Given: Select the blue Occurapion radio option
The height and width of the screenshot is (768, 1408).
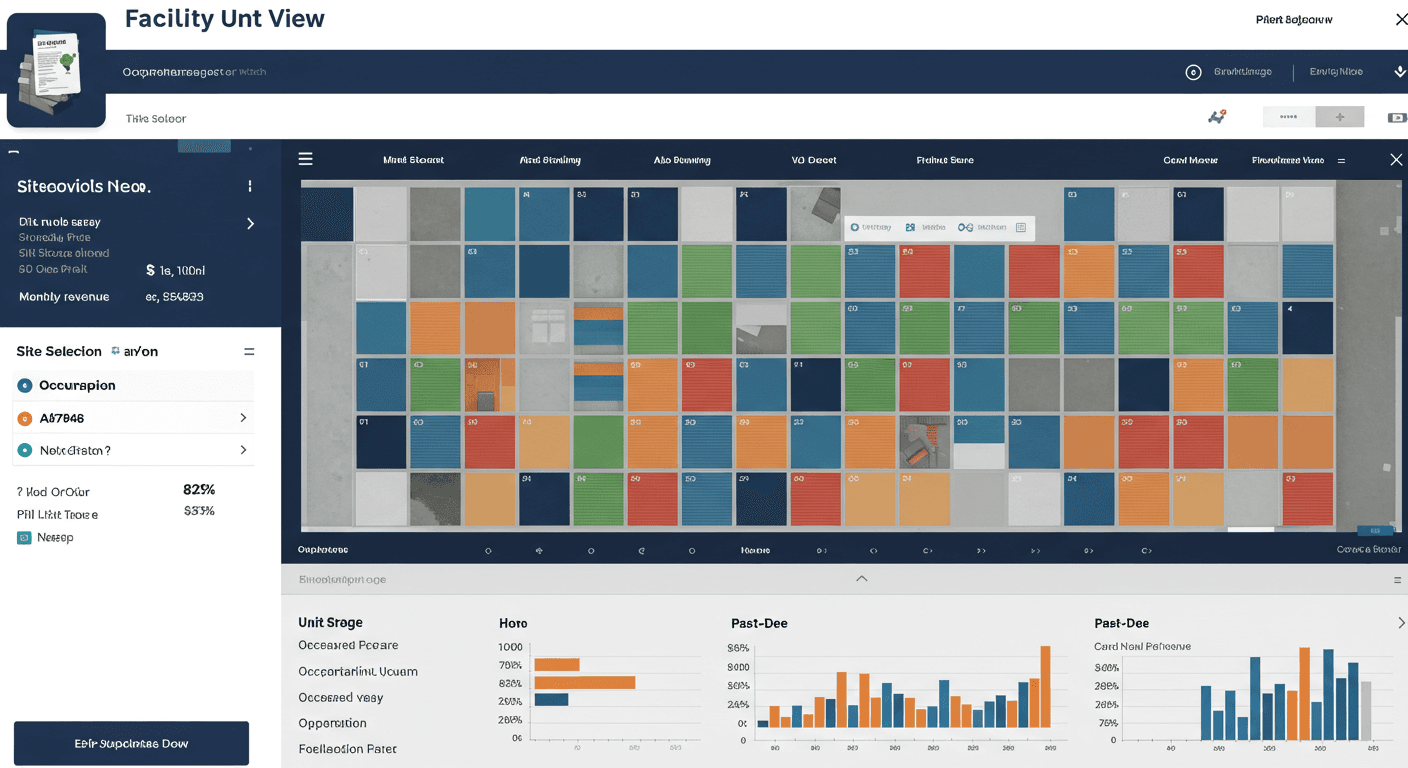Looking at the screenshot, I should tap(25, 385).
